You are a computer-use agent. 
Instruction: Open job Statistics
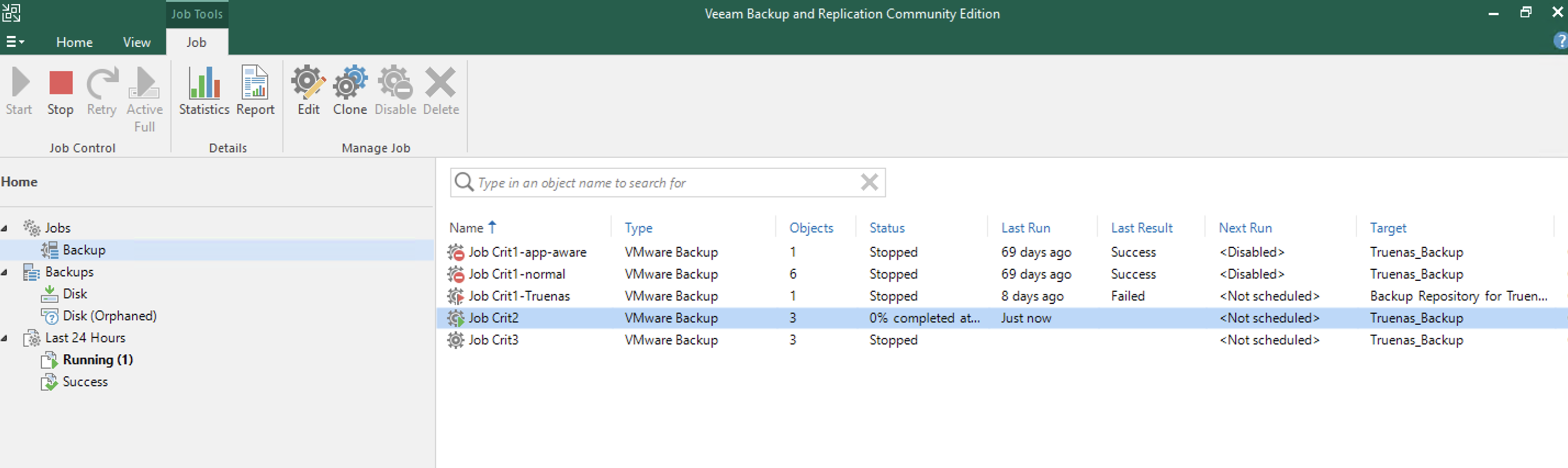[204, 91]
